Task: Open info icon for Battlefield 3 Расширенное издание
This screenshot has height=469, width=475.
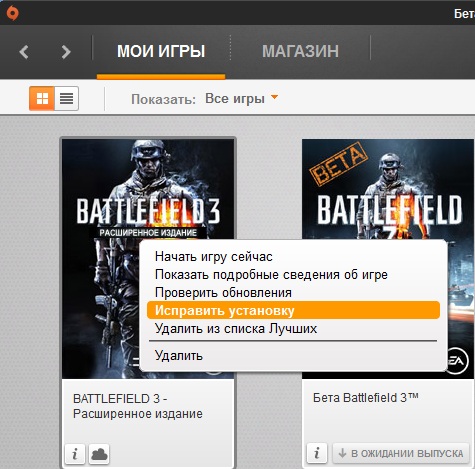Action: (75, 454)
